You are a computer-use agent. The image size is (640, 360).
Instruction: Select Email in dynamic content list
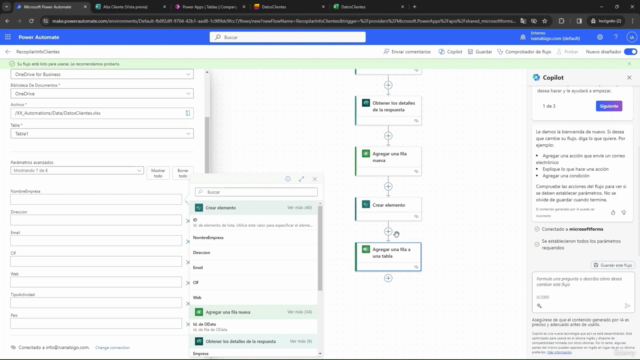click(x=253, y=267)
